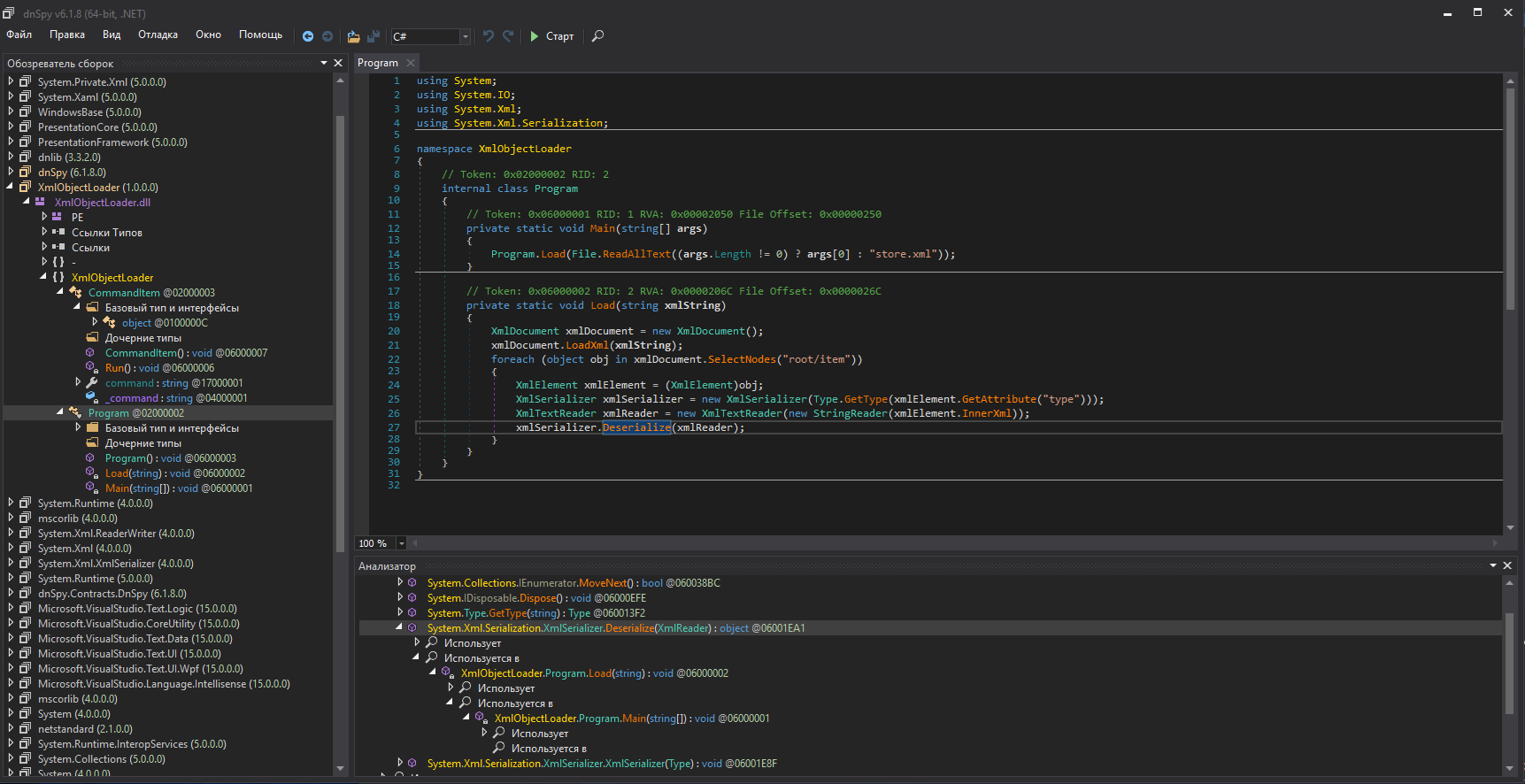Click XmlObjectLoader.Program.Load(string) analyzer entry

click(595, 673)
